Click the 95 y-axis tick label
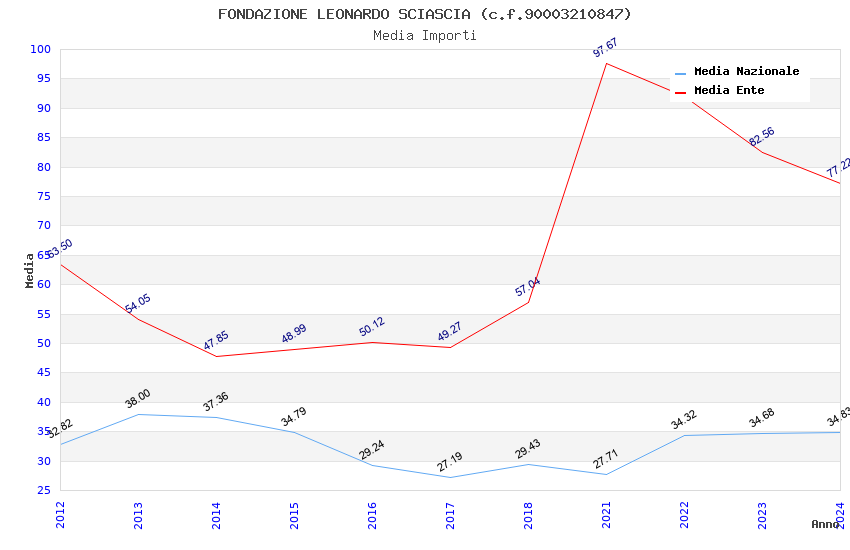Image resolution: width=850 pixels, height=550 pixels. coord(44,79)
